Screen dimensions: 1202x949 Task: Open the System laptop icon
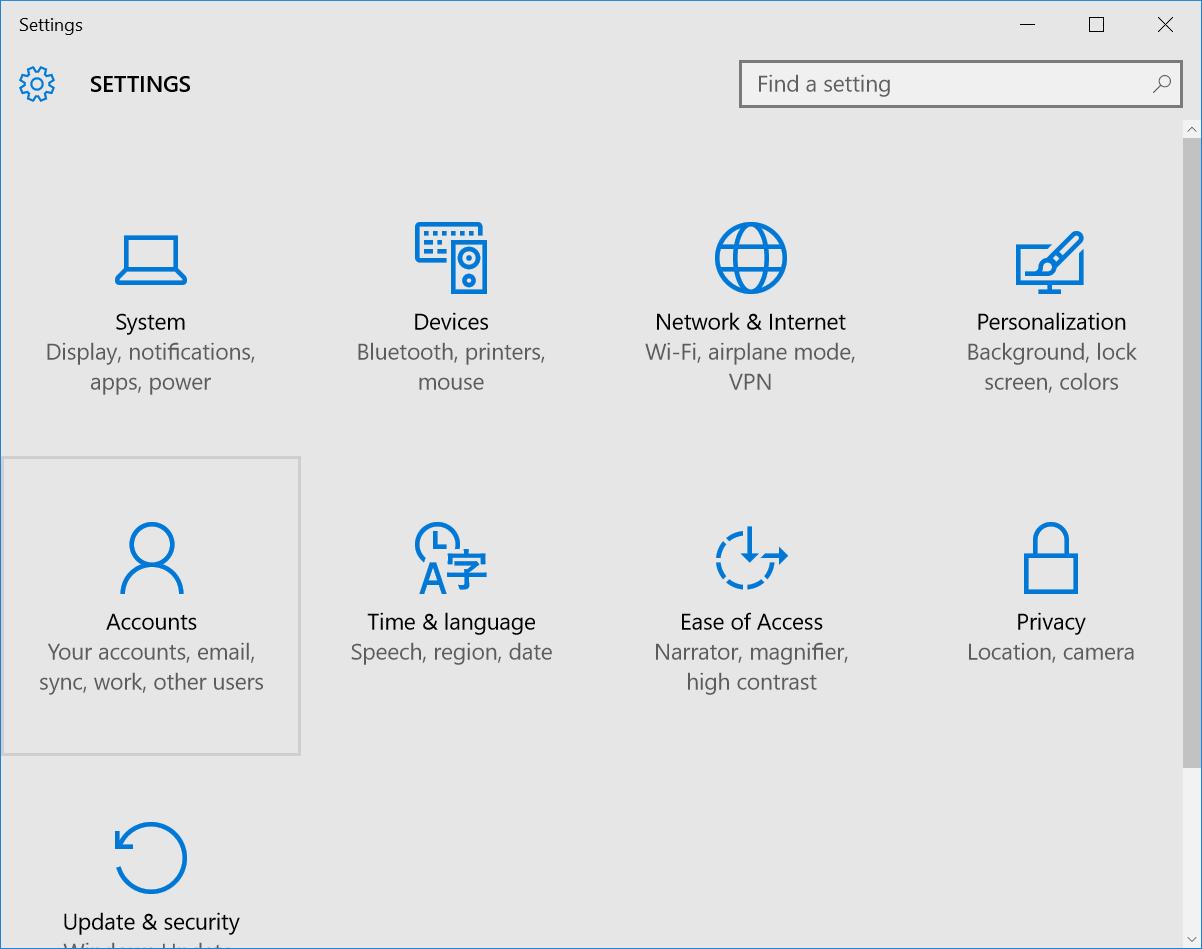[151, 260]
